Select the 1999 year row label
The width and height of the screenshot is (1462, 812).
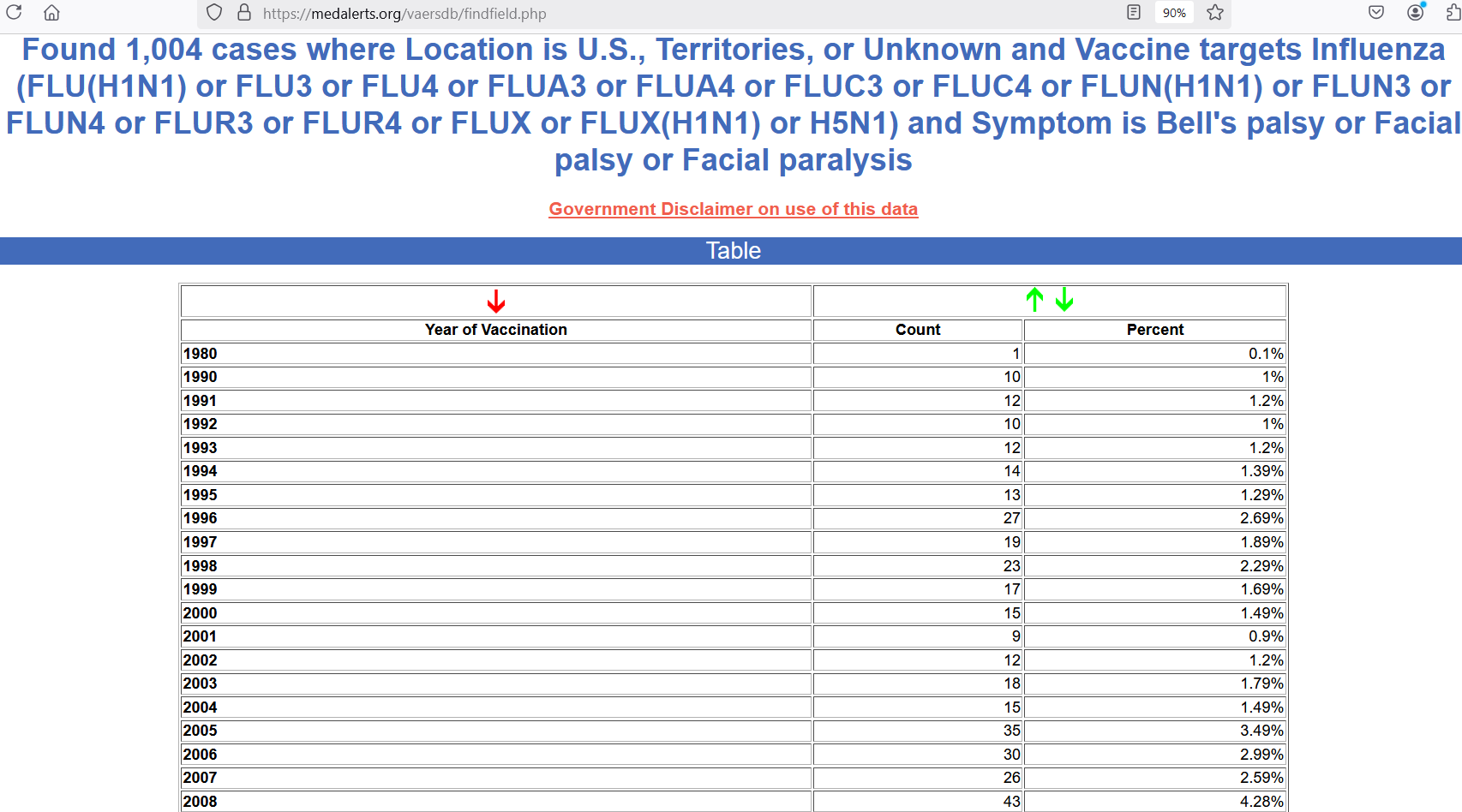[x=201, y=589]
